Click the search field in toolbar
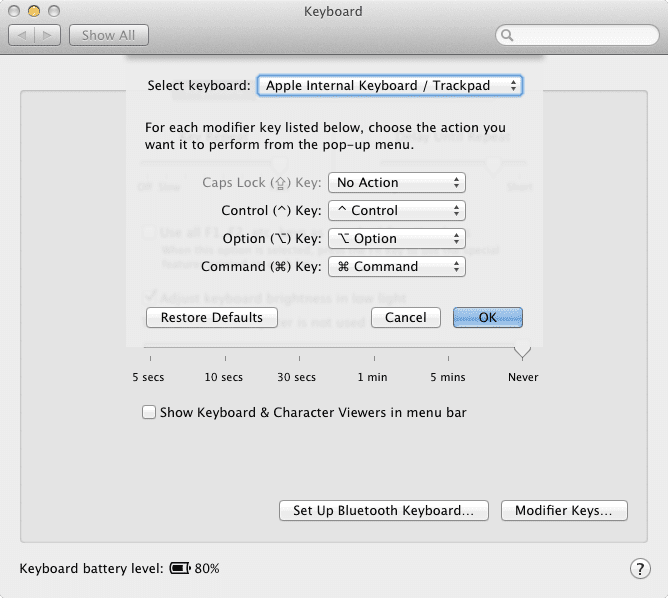This screenshot has width=668, height=598. [577, 35]
